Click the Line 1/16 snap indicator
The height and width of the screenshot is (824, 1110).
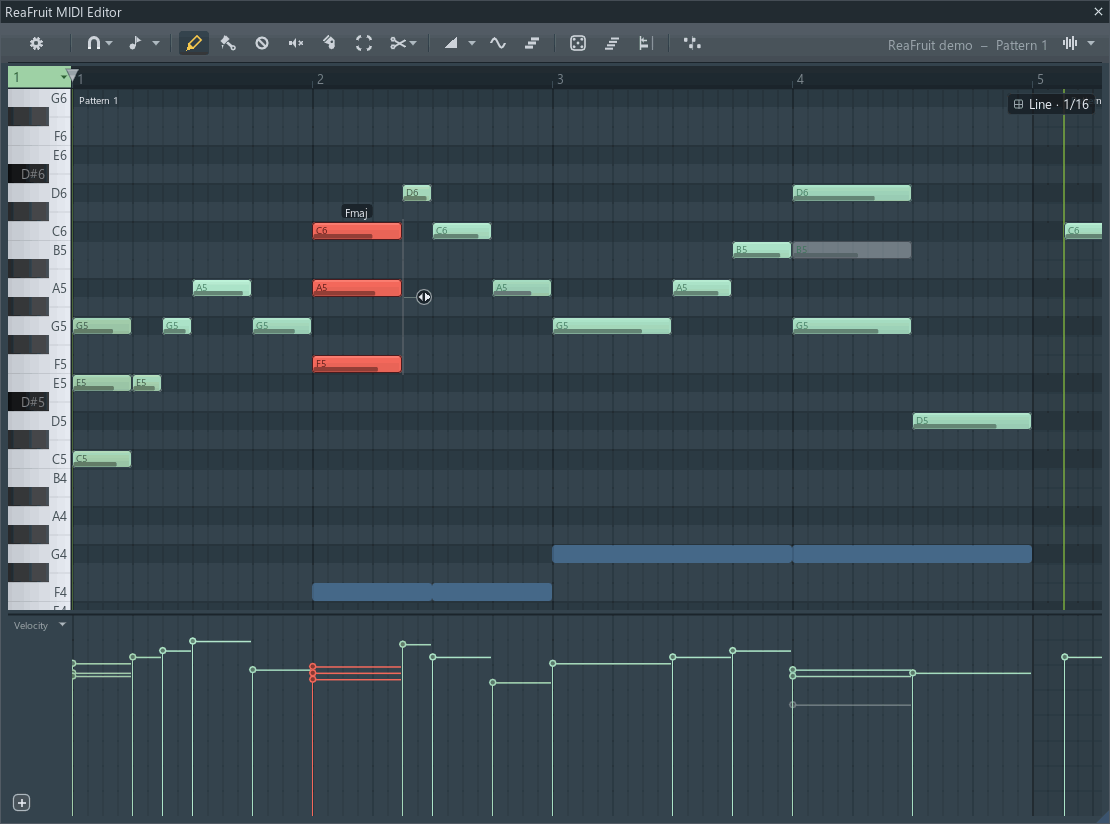pyautogui.click(x=1051, y=104)
